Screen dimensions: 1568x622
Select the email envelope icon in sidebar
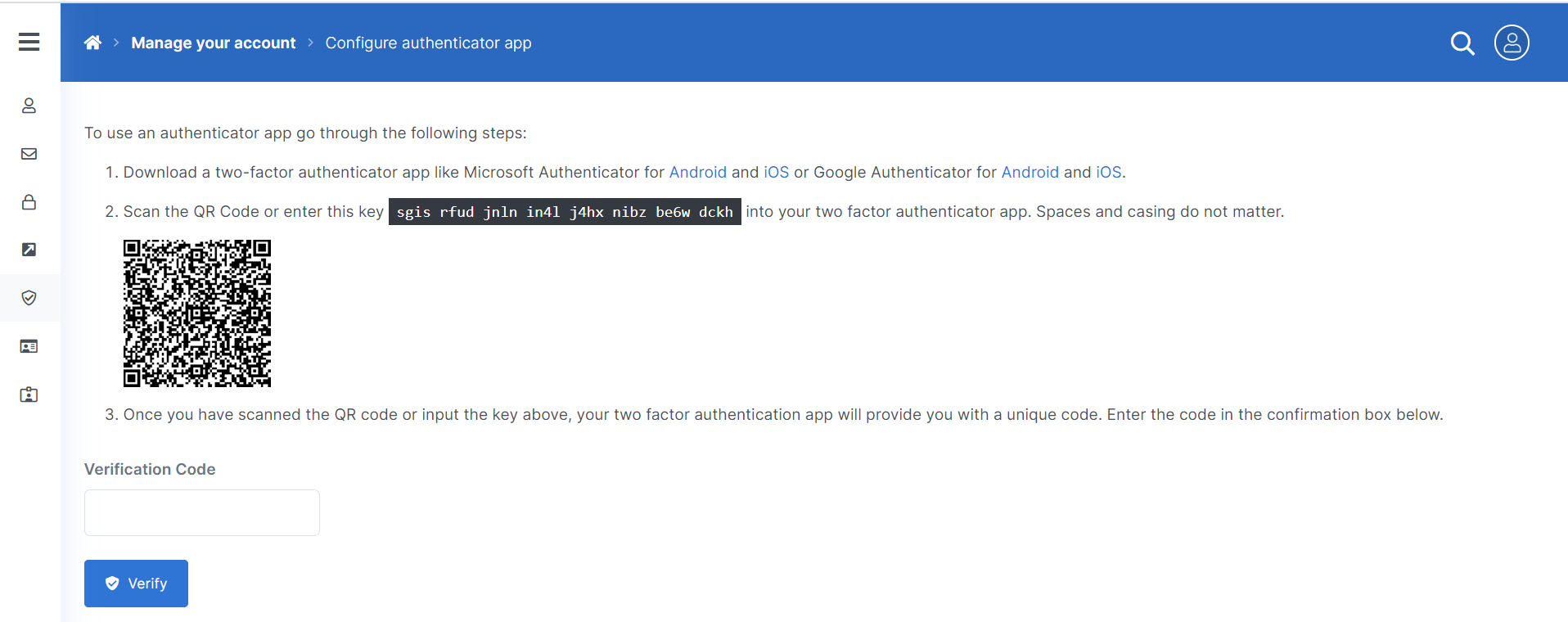click(29, 154)
